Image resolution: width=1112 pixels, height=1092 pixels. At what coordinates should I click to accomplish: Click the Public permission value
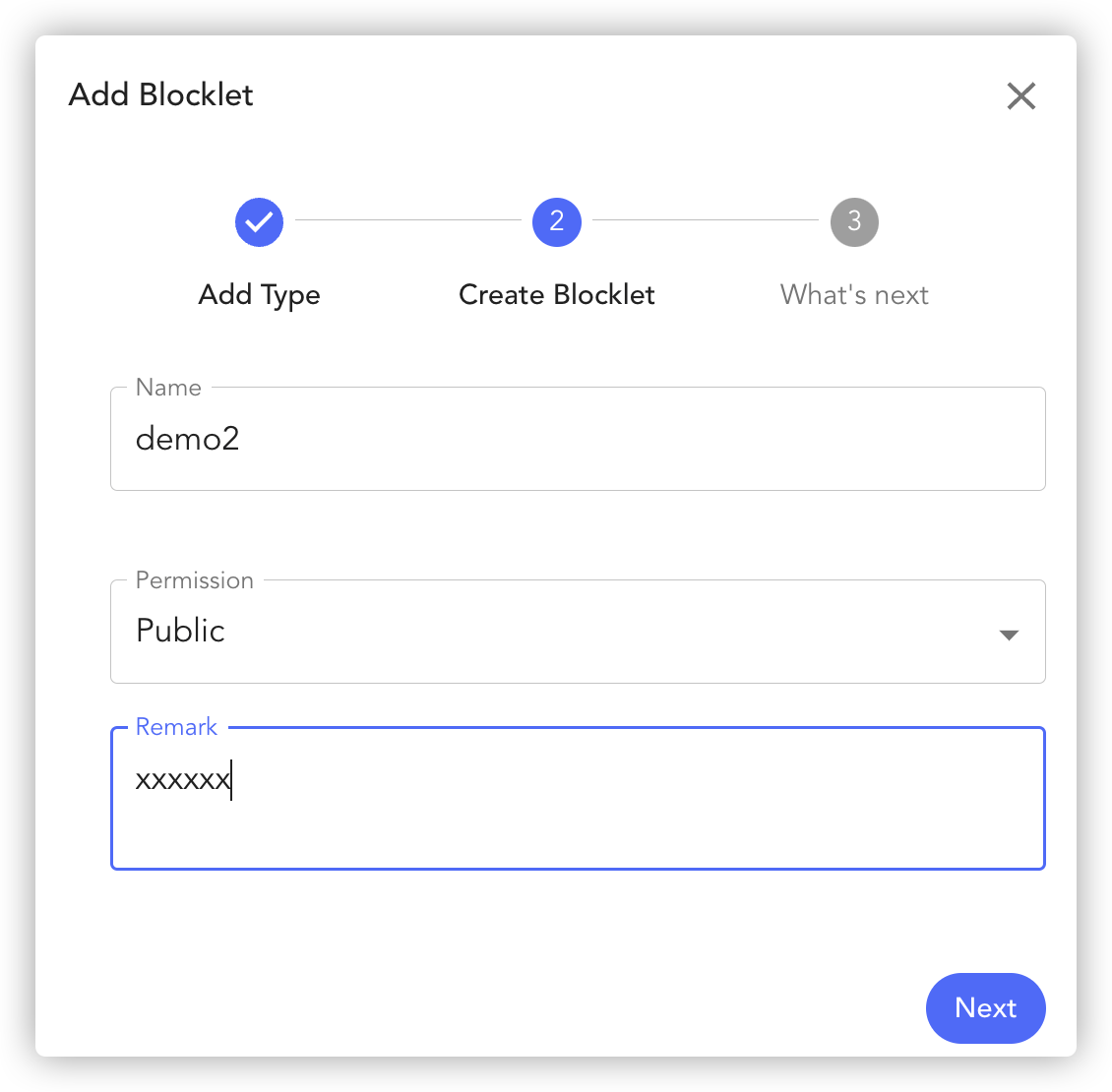click(181, 631)
